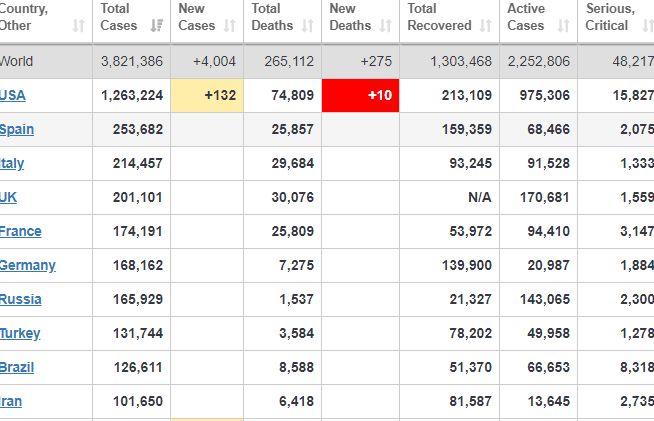
Task: Go to the Italy country page
Action: (13, 163)
